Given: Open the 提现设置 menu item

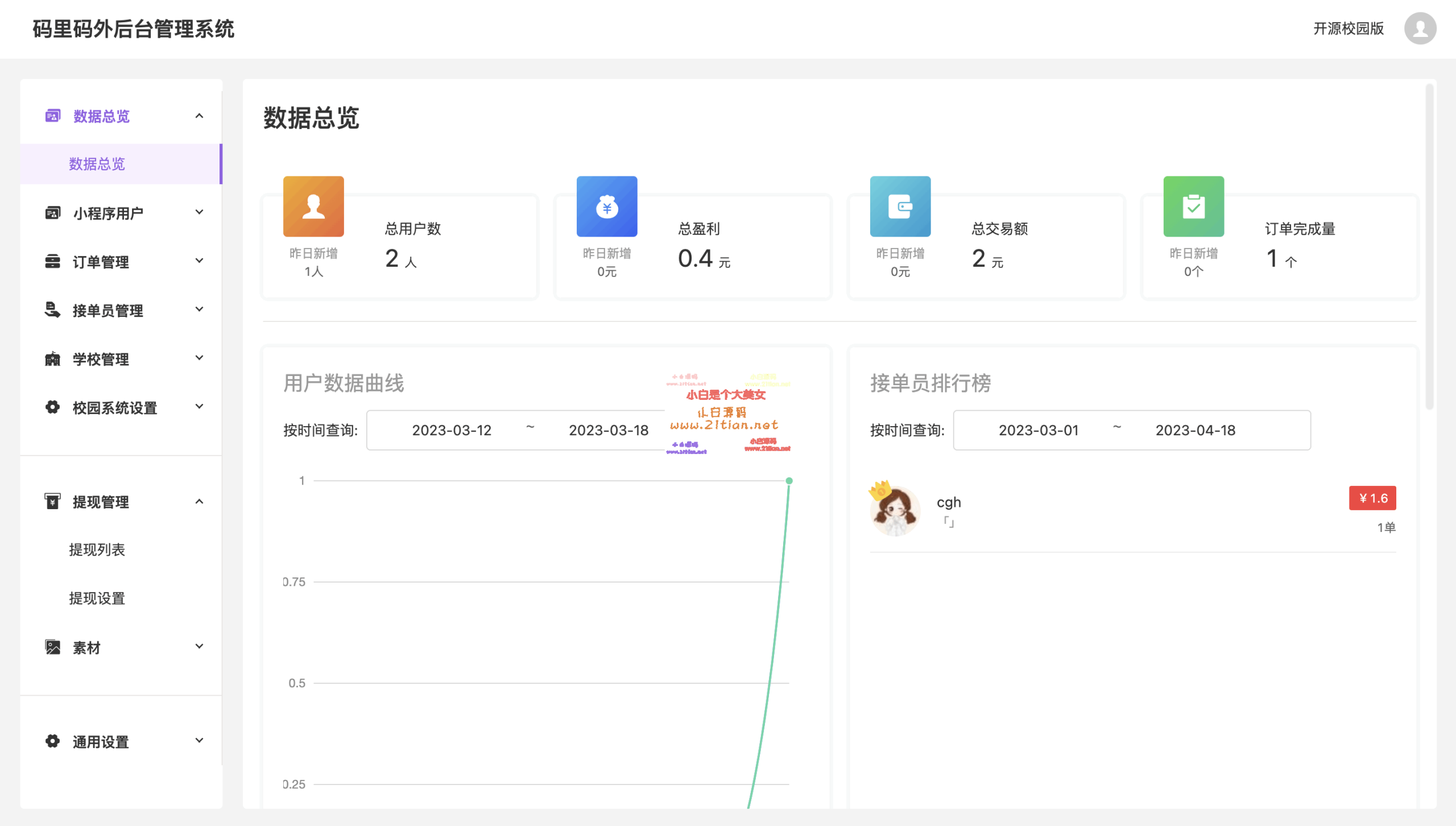Looking at the screenshot, I should (96, 598).
